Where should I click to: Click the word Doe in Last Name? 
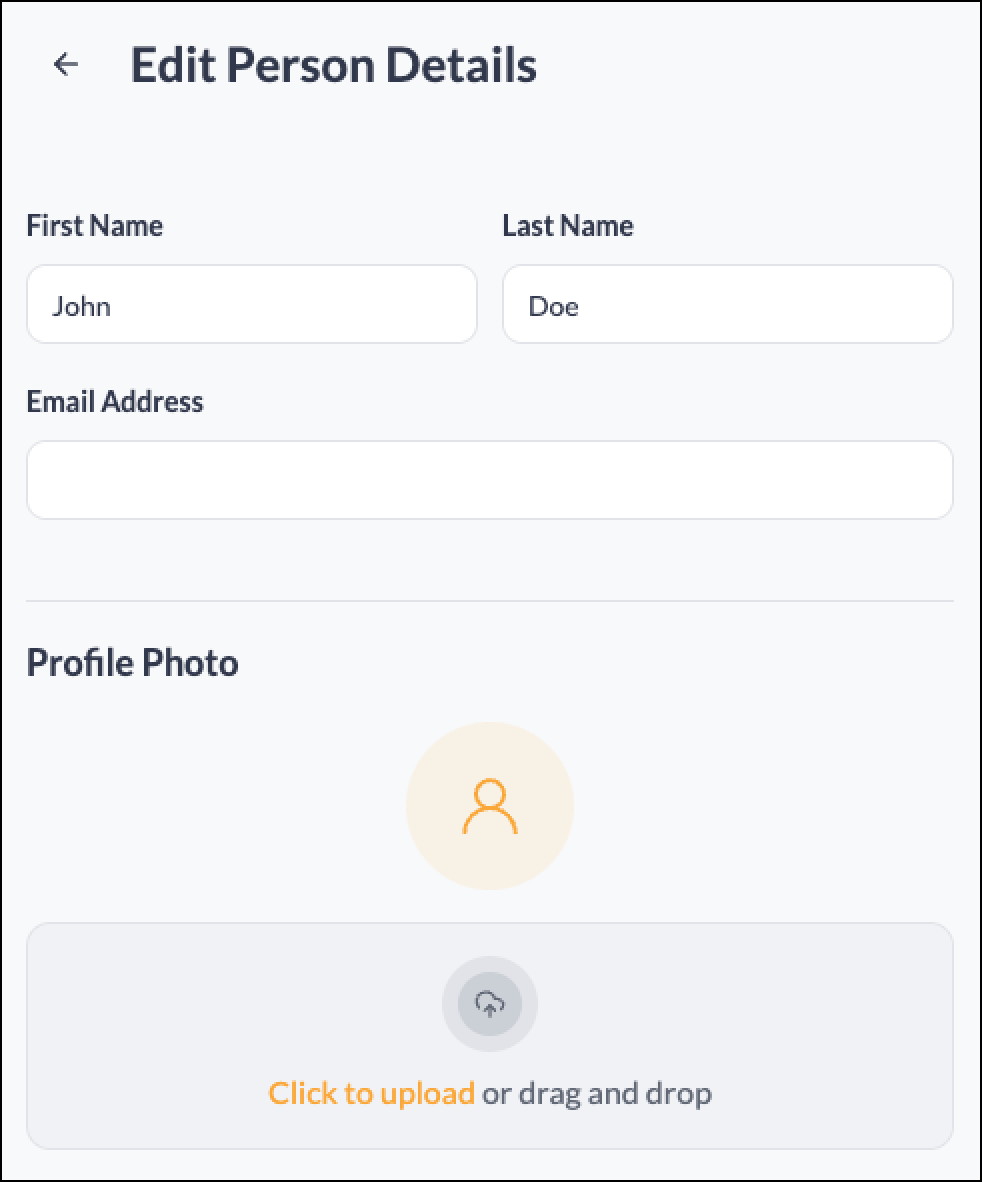pos(554,307)
